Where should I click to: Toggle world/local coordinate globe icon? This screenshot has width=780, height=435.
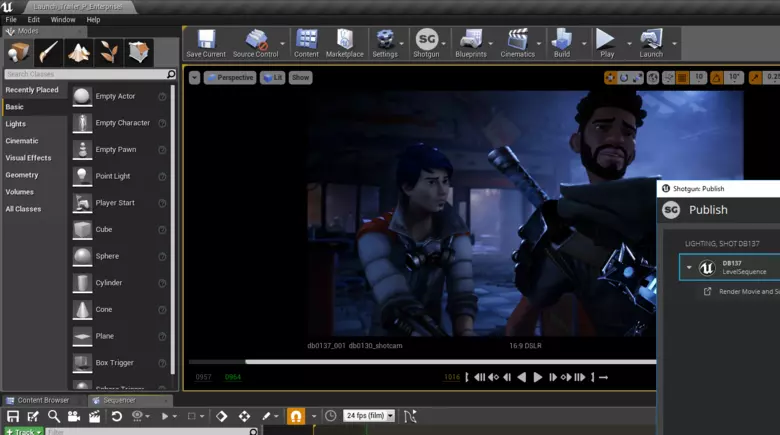(x=653, y=78)
